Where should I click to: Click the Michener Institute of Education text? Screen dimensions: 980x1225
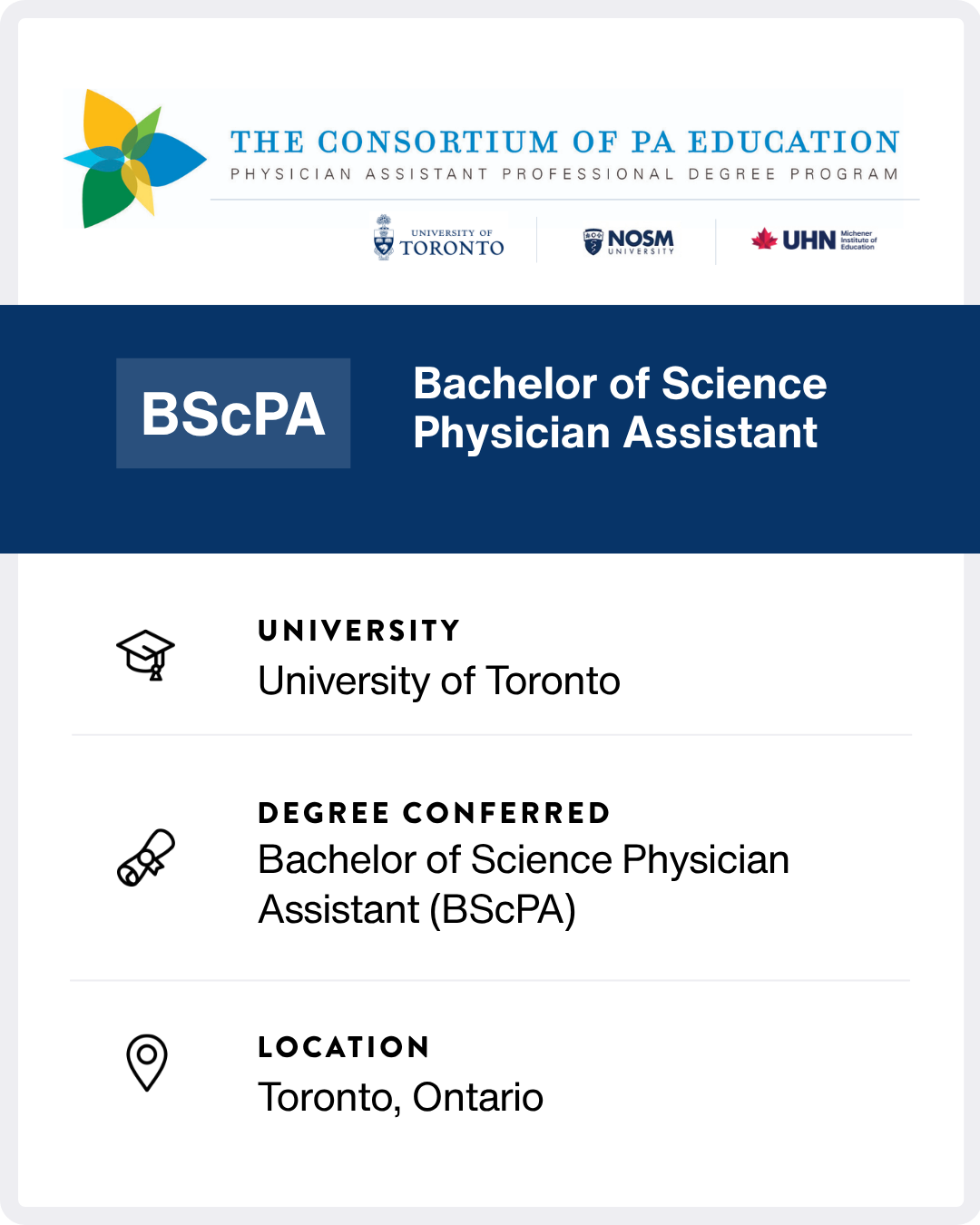click(x=858, y=240)
